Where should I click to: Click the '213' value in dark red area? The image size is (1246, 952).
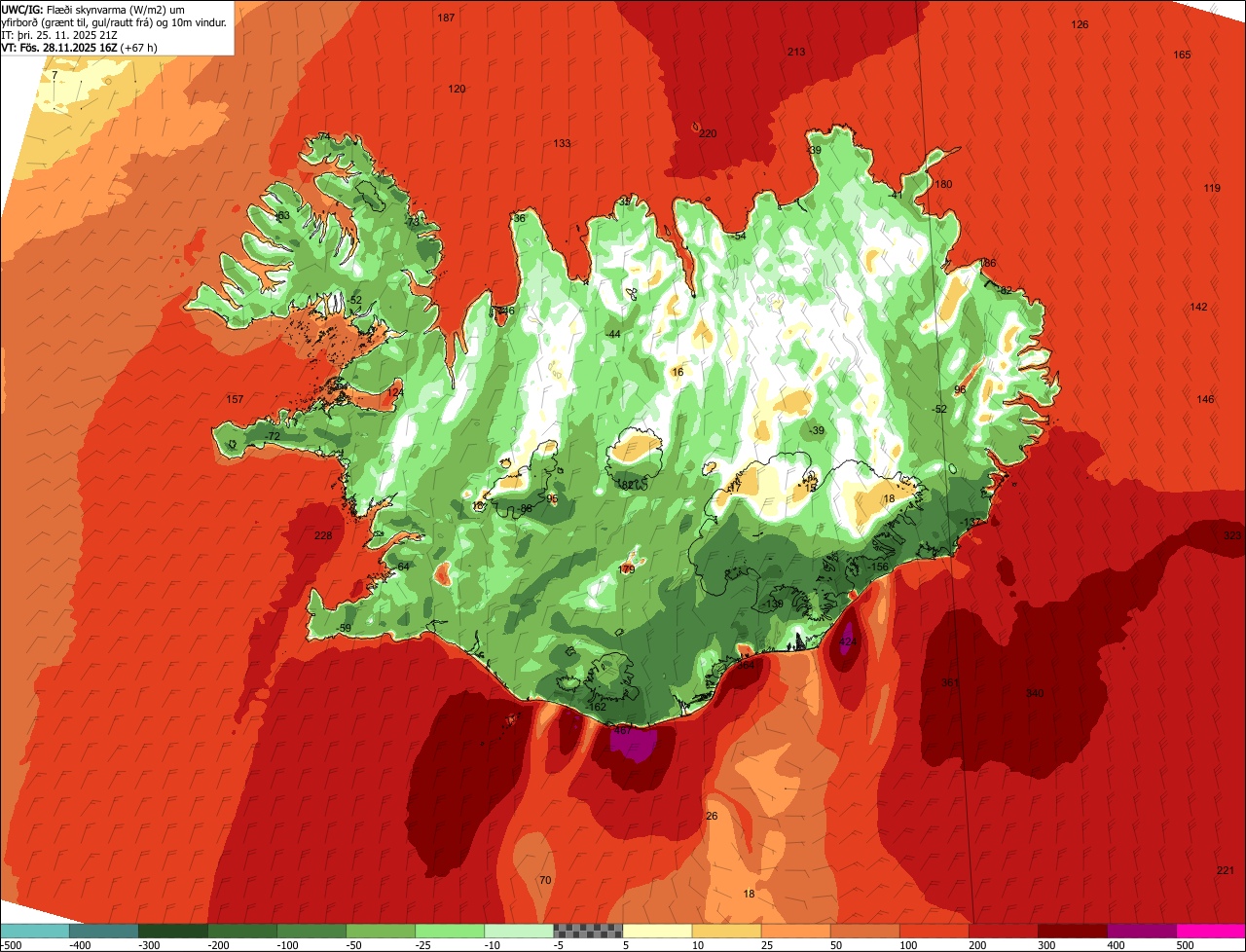click(796, 52)
